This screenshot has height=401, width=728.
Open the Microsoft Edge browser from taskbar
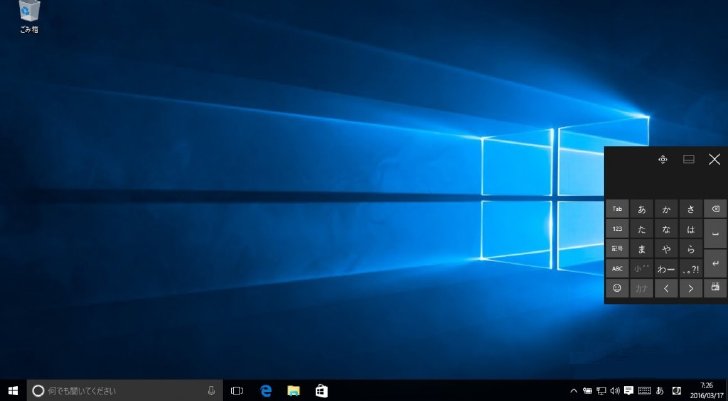click(x=266, y=391)
